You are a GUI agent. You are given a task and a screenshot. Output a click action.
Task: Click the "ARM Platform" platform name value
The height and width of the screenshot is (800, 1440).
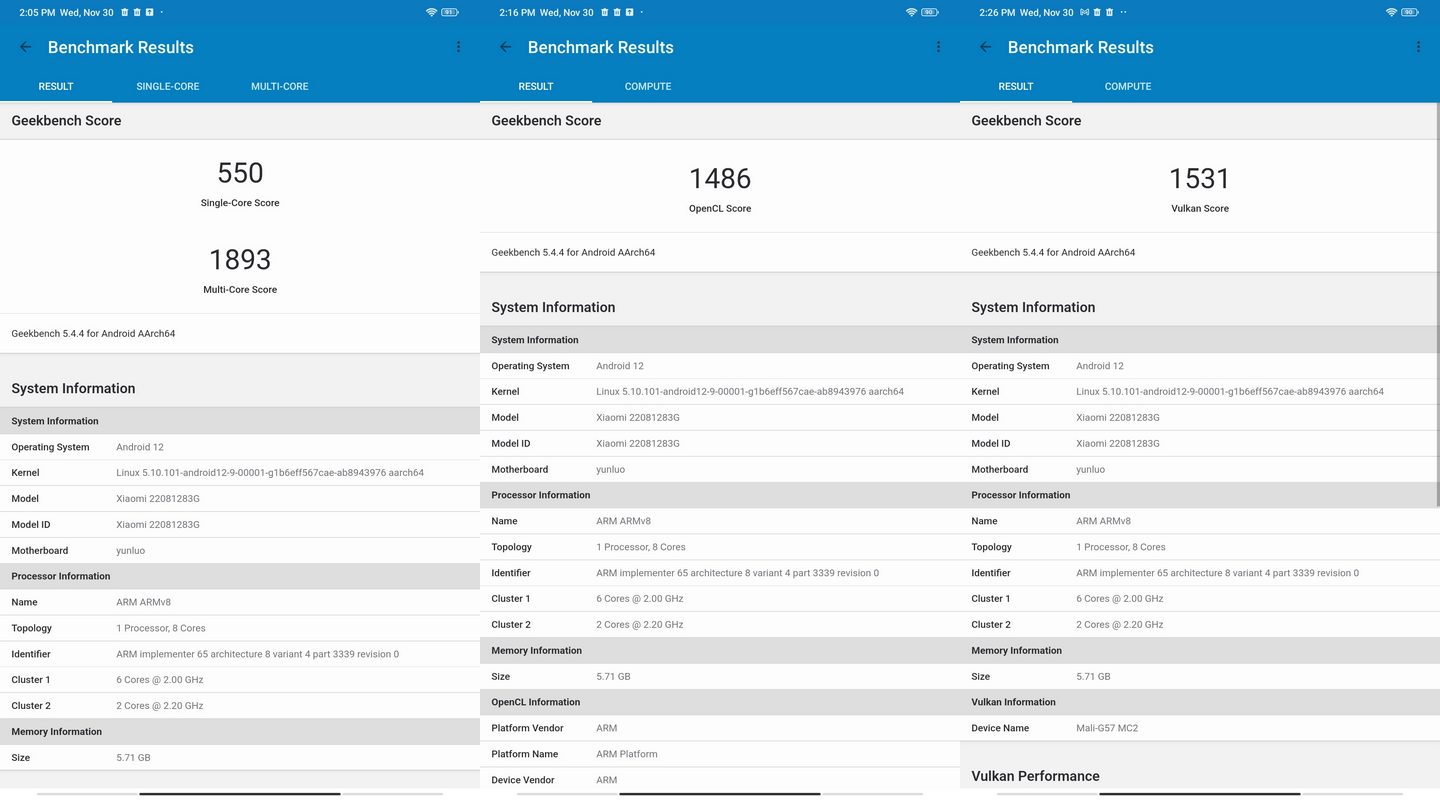tap(627, 754)
